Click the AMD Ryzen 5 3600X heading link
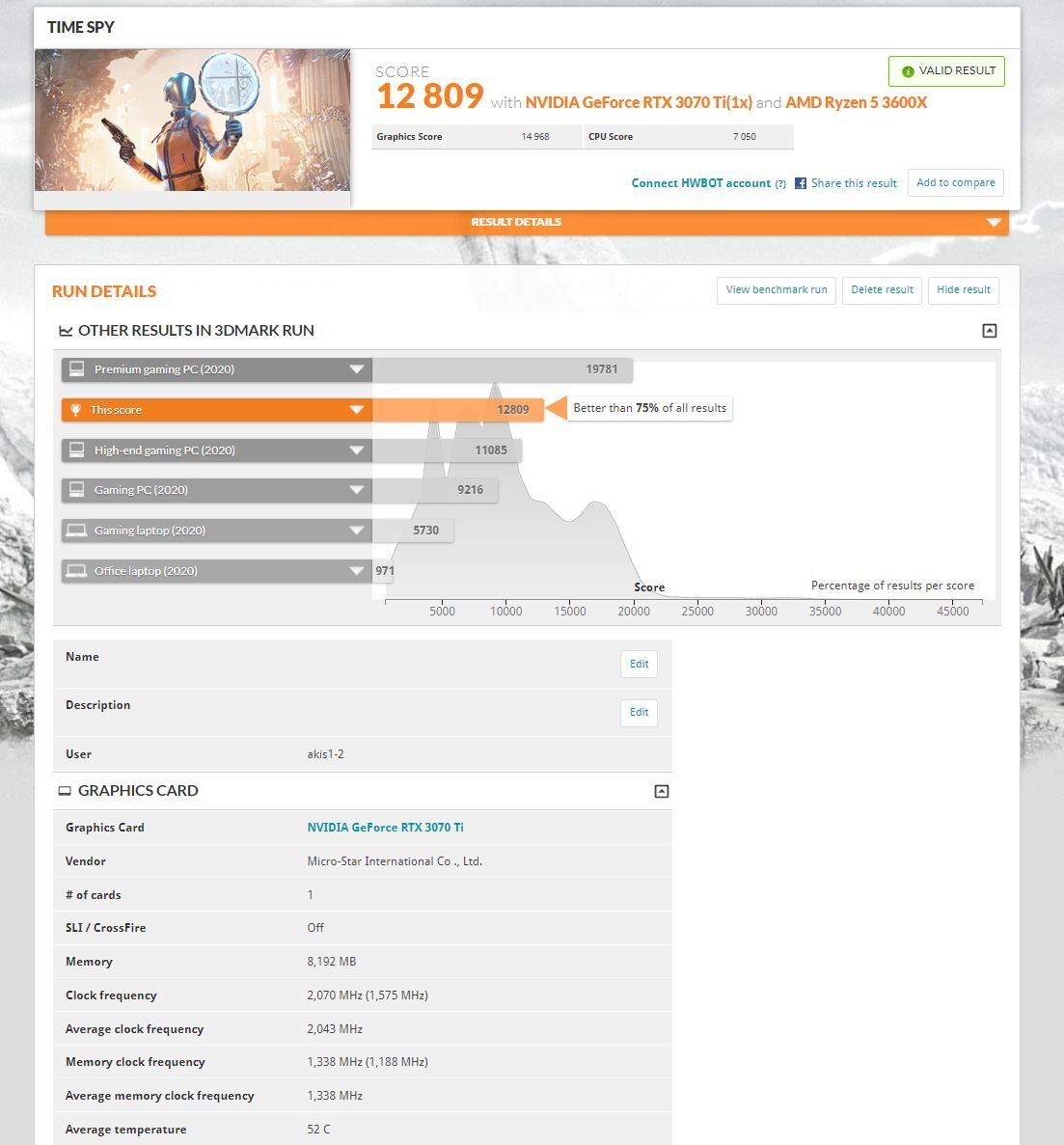Viewport: 1064px width, 1145px height. [856, 102]
